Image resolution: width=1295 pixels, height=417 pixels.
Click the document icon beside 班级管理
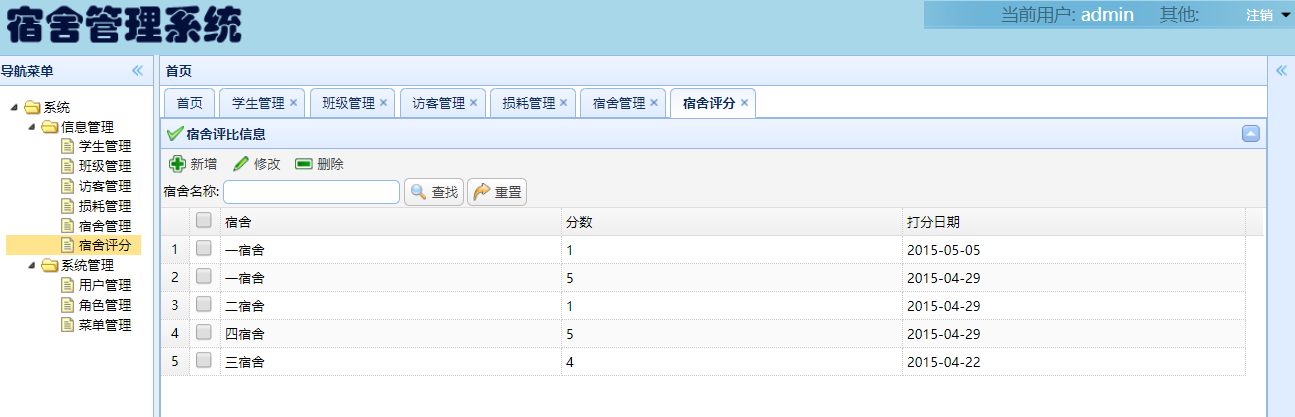click(68, 166)
